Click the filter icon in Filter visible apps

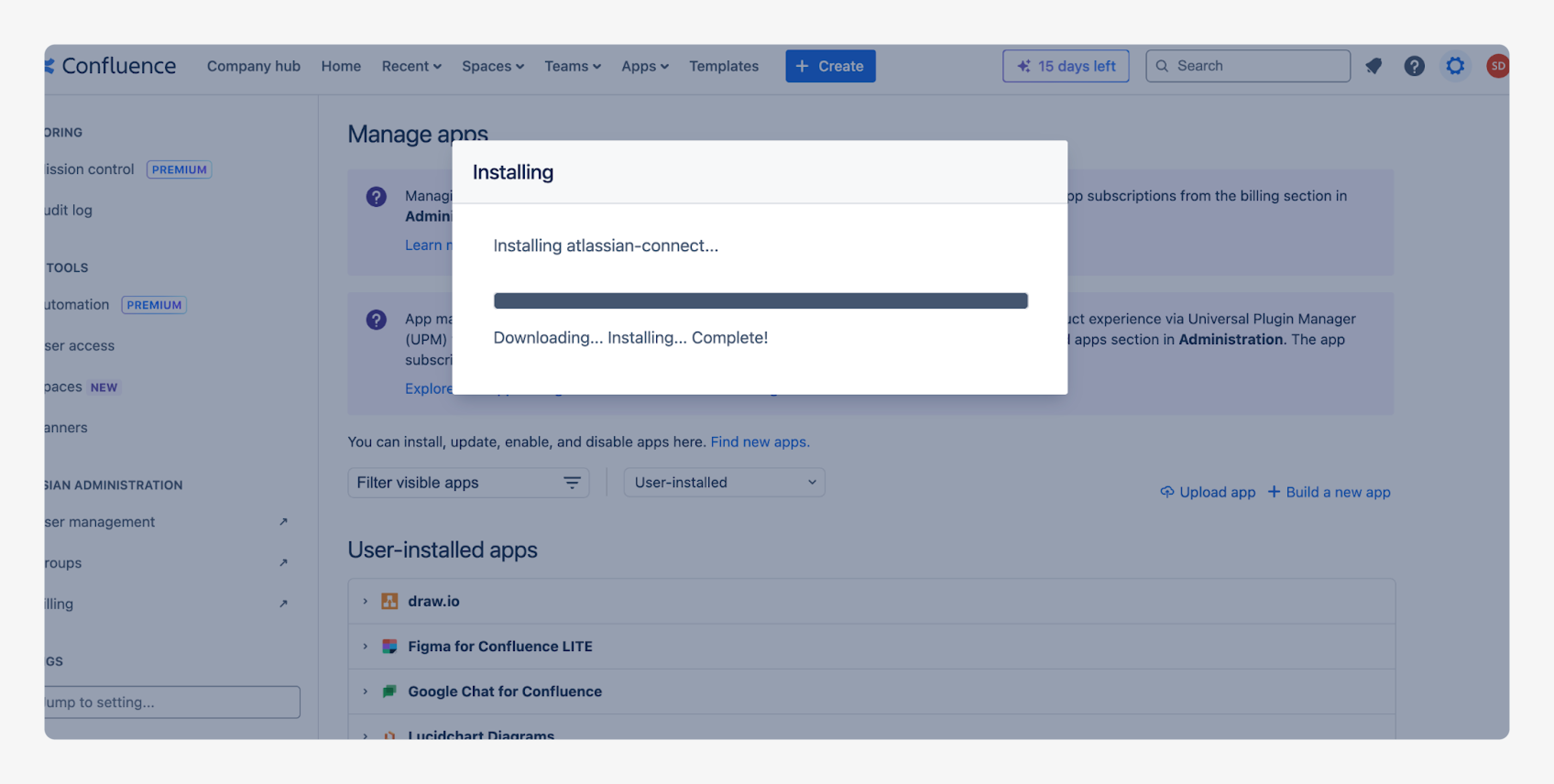[x=571, y=483]
